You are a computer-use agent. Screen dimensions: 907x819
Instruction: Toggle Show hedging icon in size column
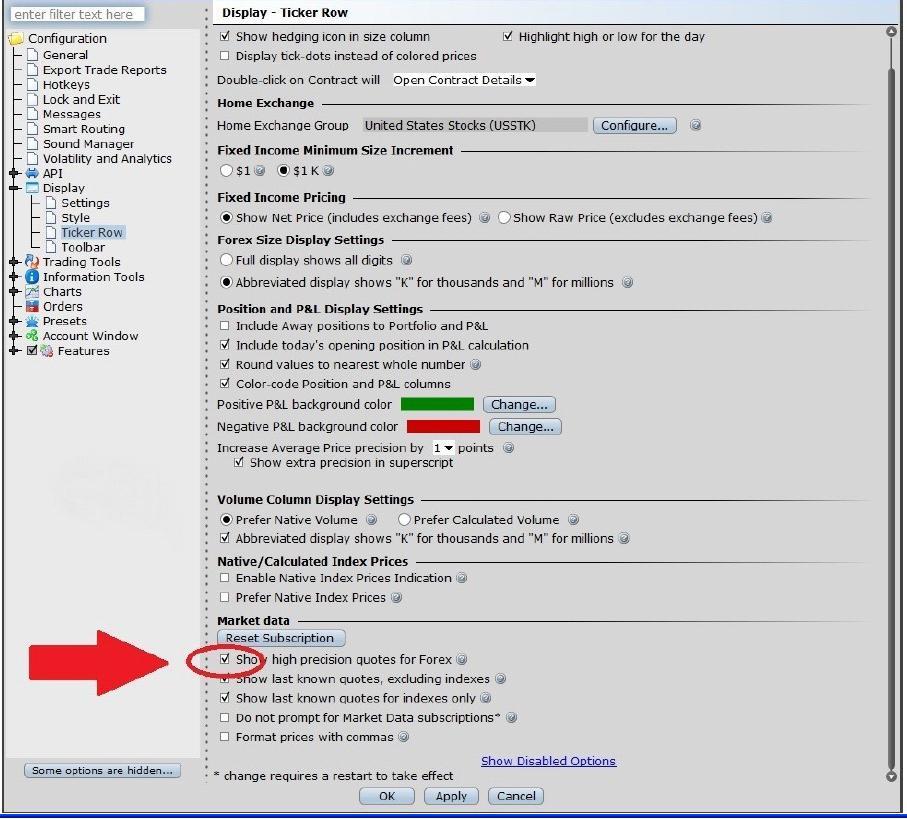tap(225, 36)
